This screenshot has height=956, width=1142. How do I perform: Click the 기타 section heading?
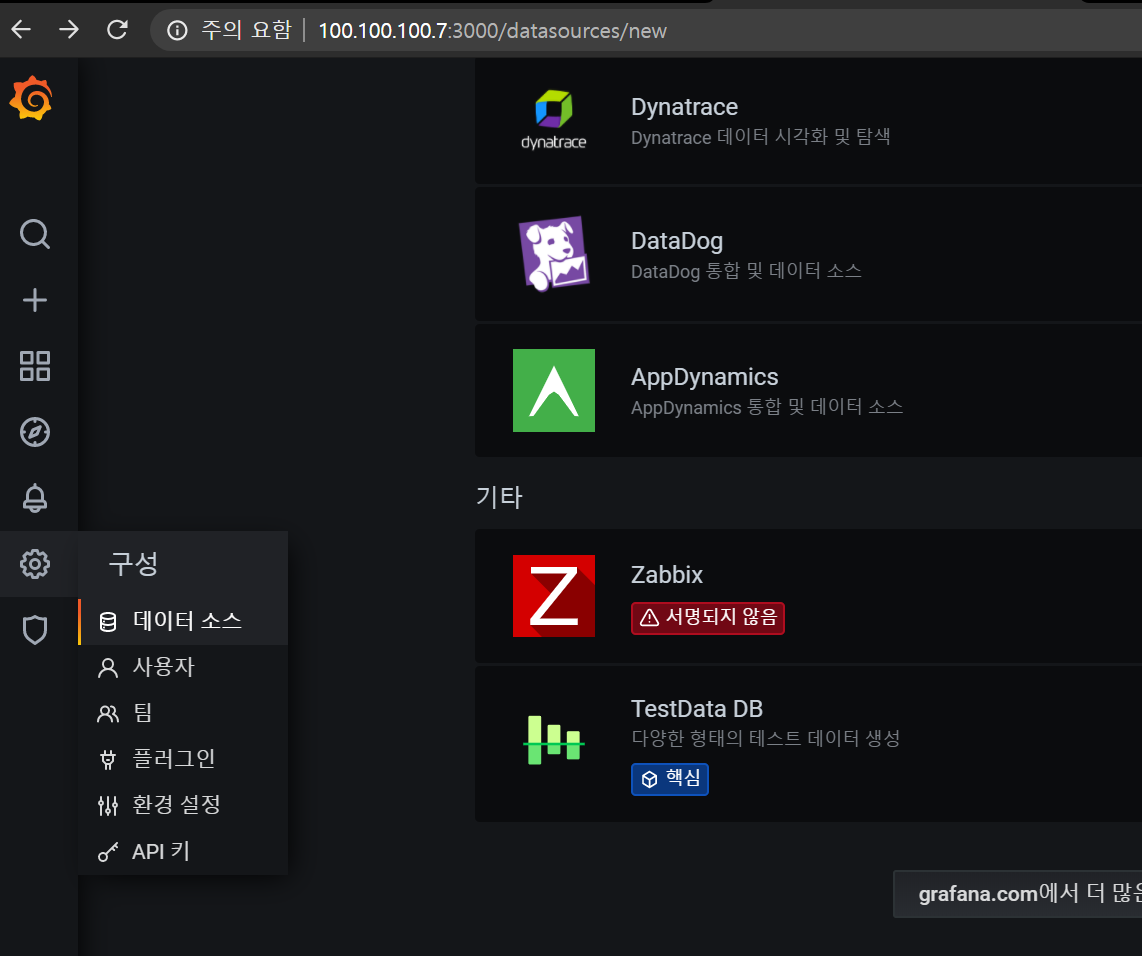pos(499,497)
